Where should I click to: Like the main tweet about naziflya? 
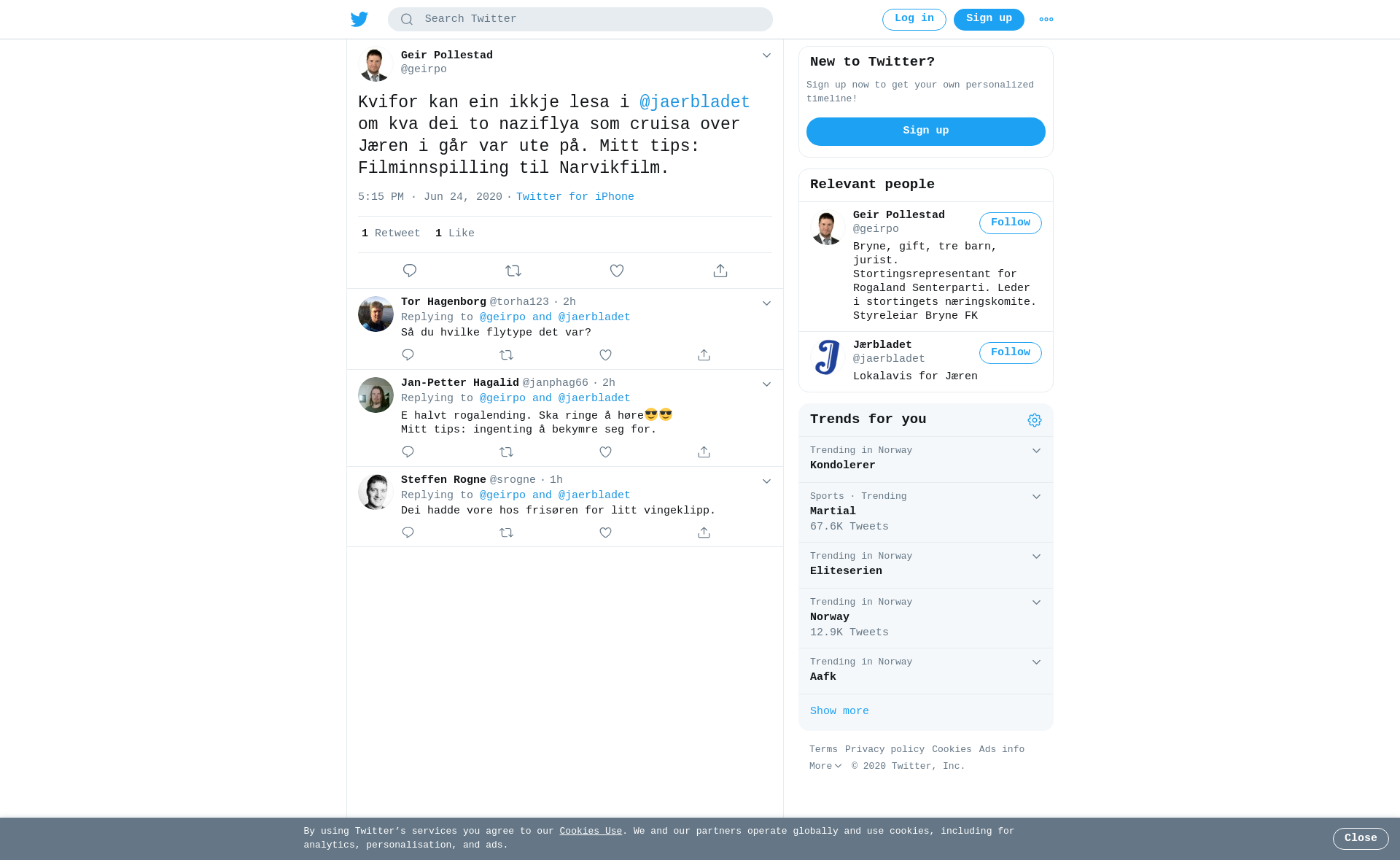pos(617,271)
